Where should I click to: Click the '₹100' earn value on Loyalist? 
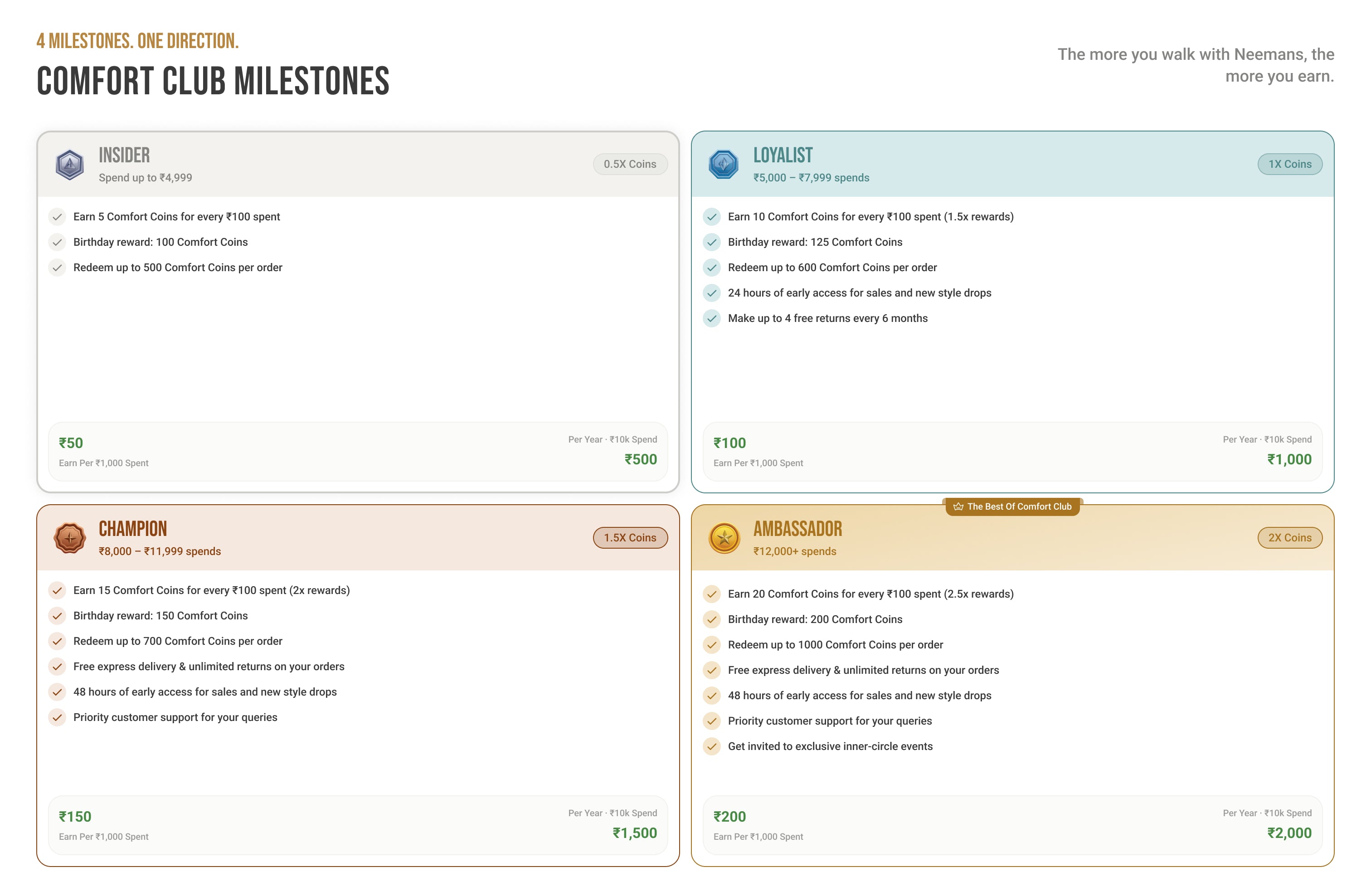(x=729, y=443)
